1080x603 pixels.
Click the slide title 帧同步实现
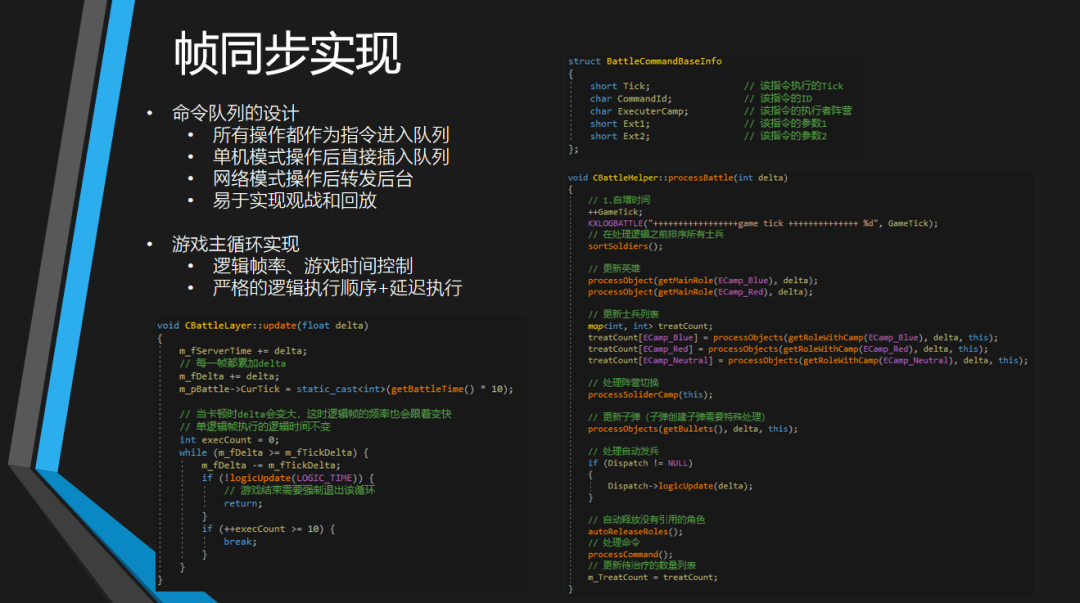pyautogui.click(x=287, y=53)
